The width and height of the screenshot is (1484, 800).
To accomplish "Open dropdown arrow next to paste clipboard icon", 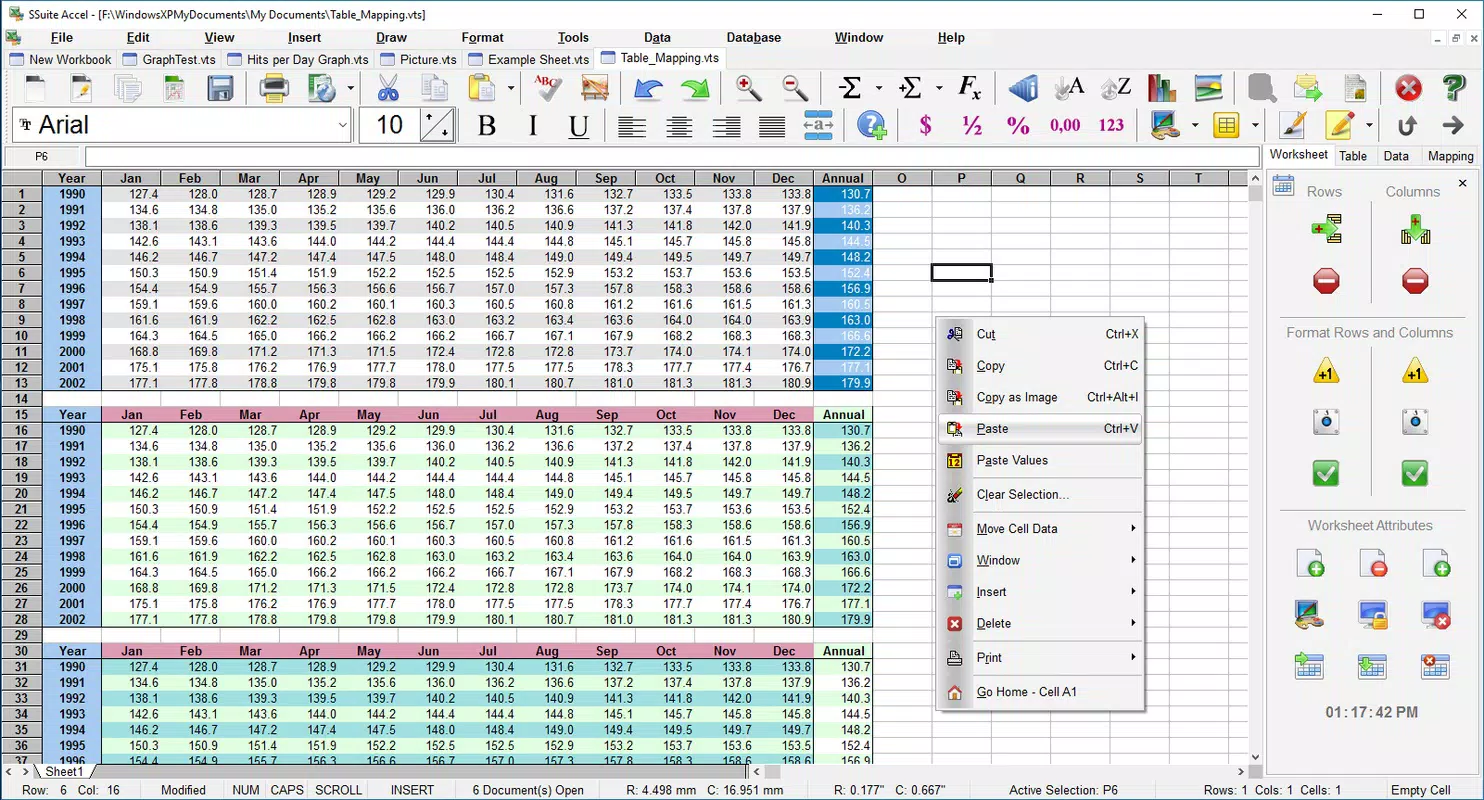I will coord(511,89).
